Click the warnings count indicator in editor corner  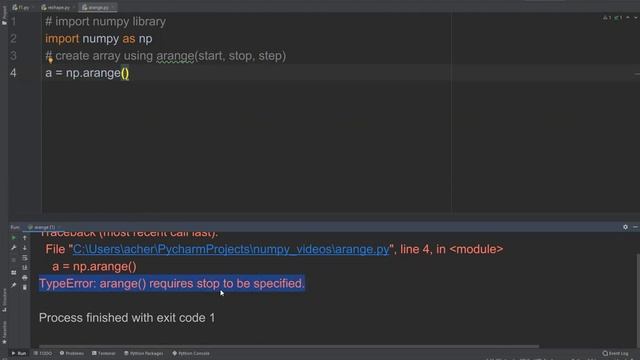tap(607, 18)
